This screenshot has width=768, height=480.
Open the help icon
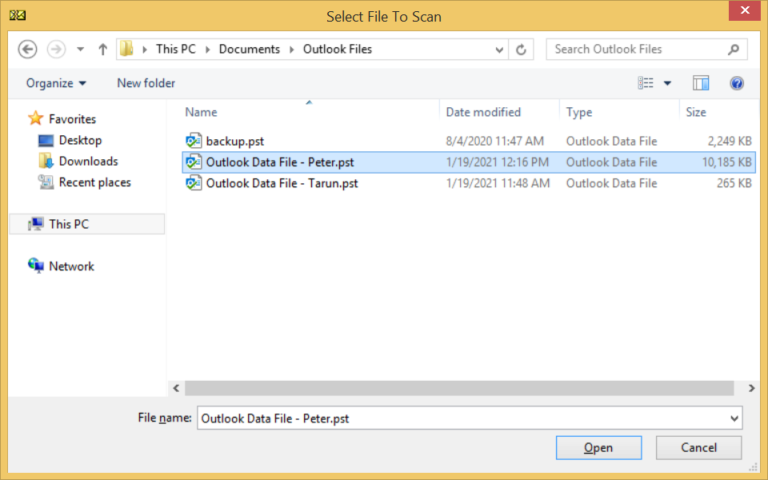coord(736,83)
